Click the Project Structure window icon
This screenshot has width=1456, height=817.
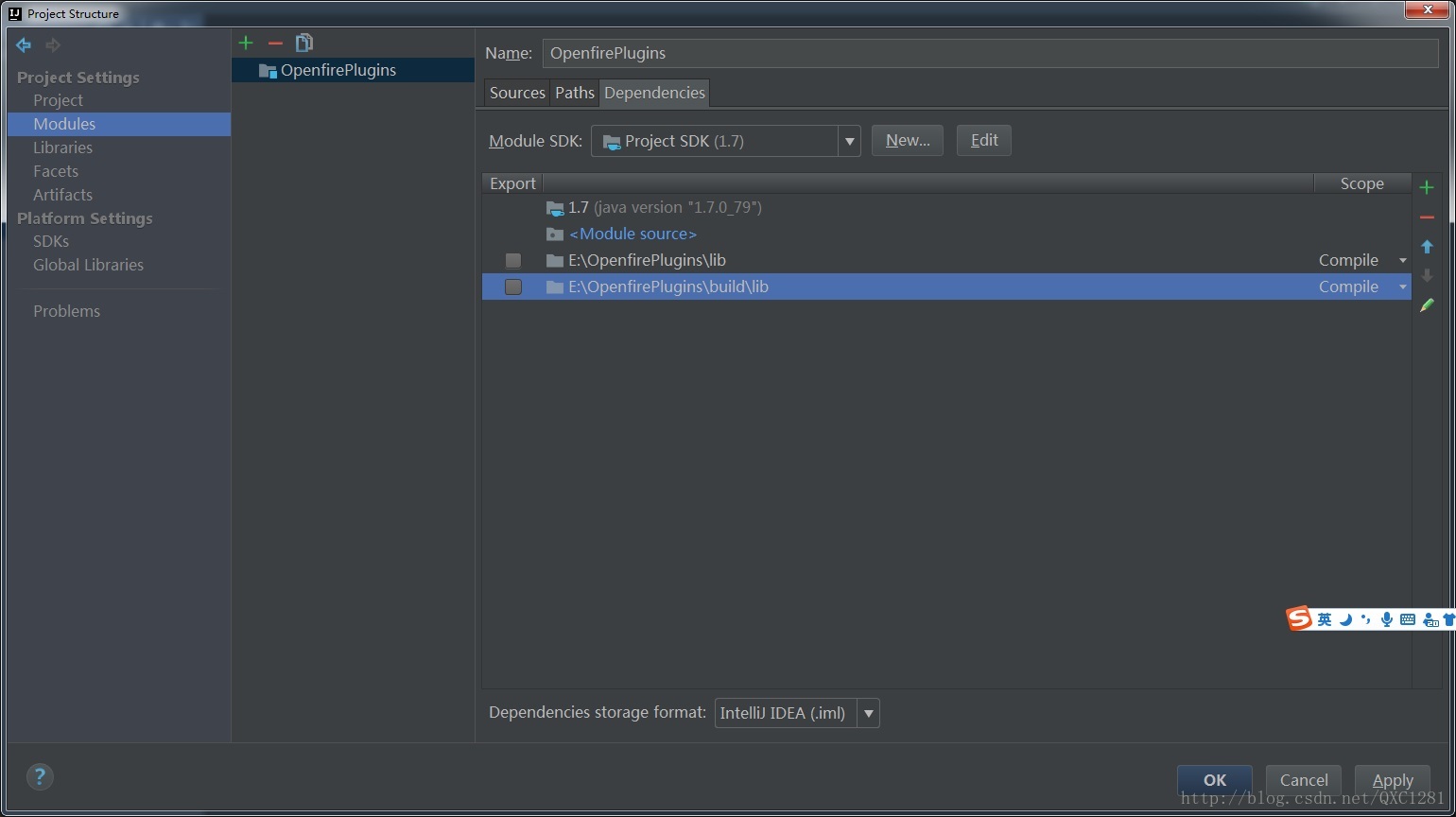[15, 13]
